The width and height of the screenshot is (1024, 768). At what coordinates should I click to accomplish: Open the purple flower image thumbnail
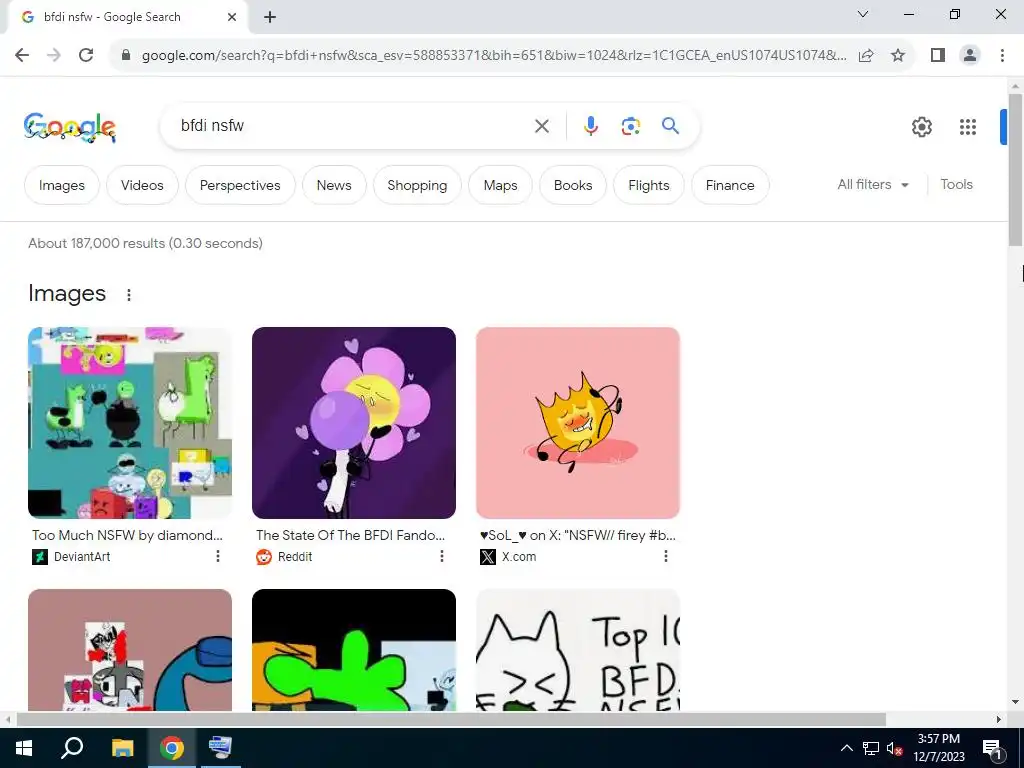(x=354, y=423)
